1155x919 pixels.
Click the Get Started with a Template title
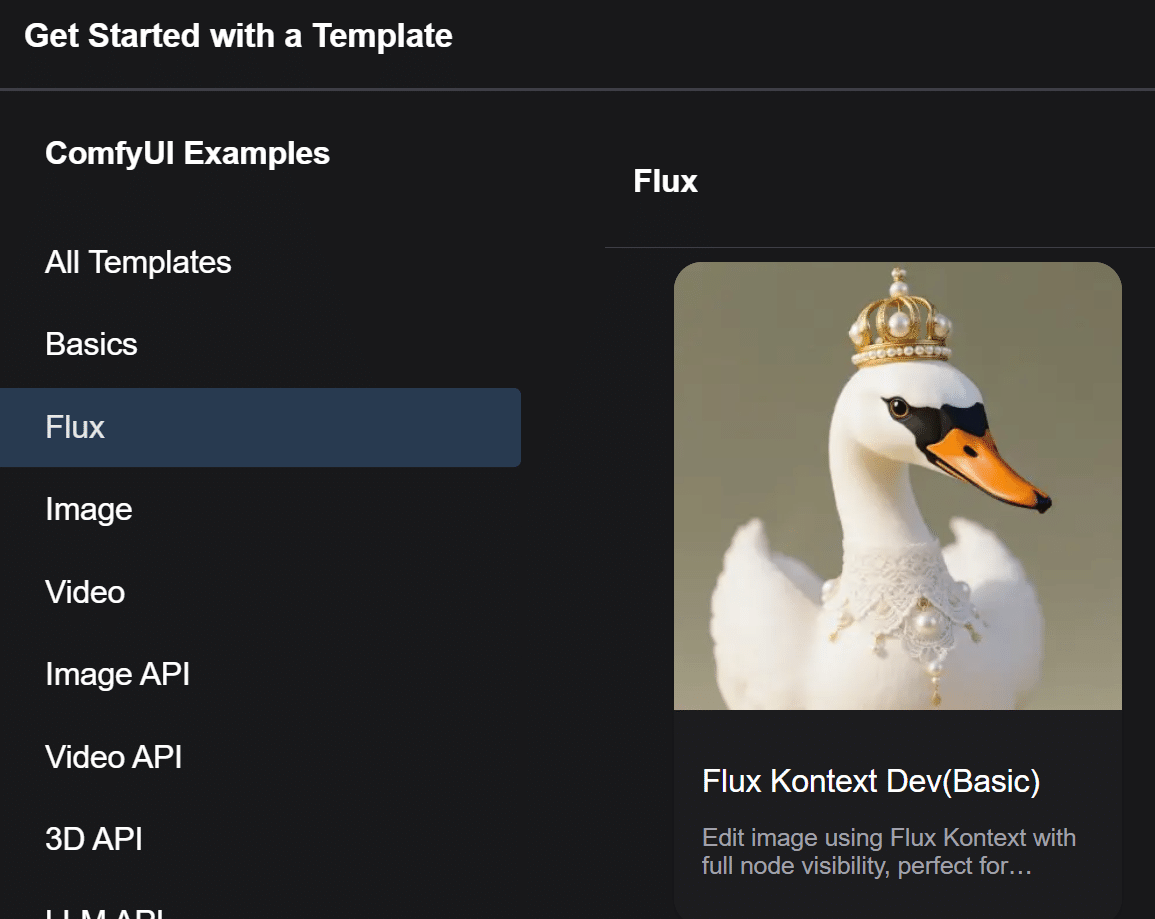pyautogui.click(x=238, y=36)
